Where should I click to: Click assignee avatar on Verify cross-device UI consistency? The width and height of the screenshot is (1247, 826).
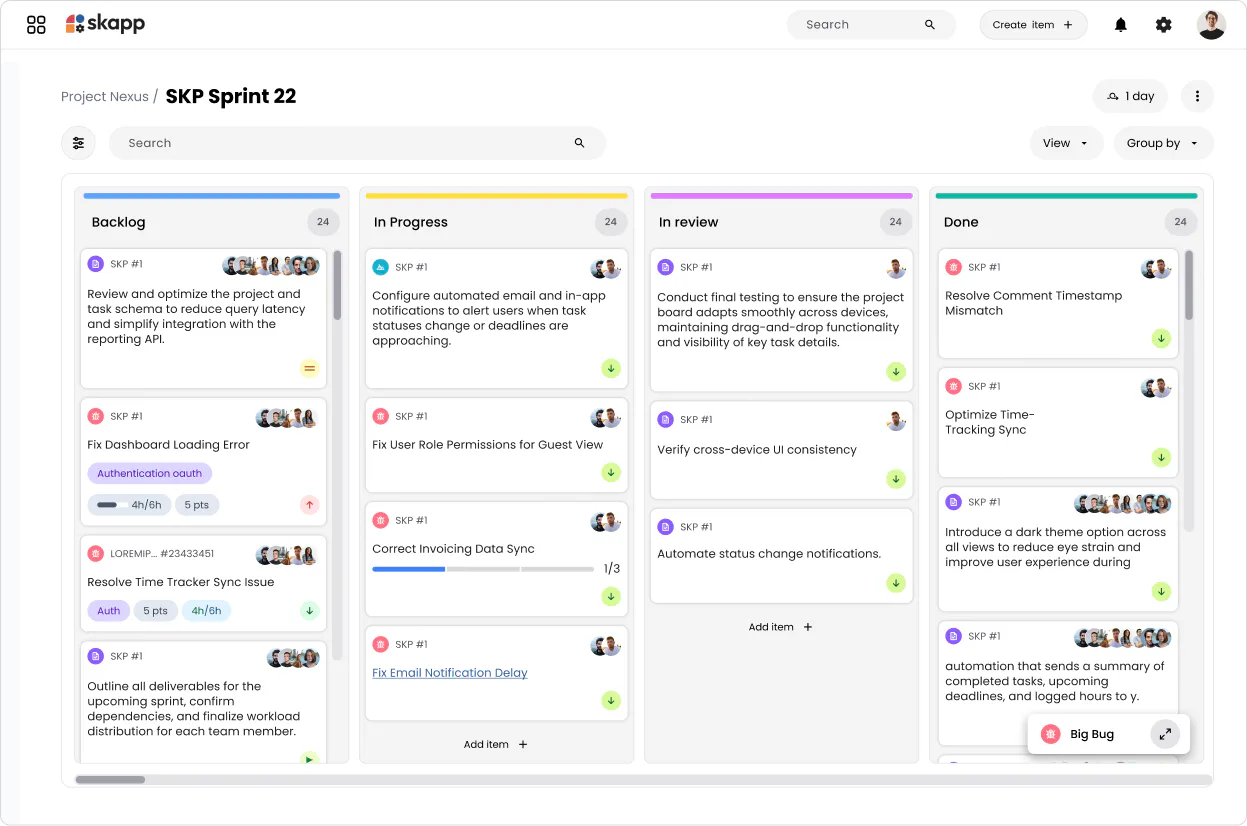(896, 421)
